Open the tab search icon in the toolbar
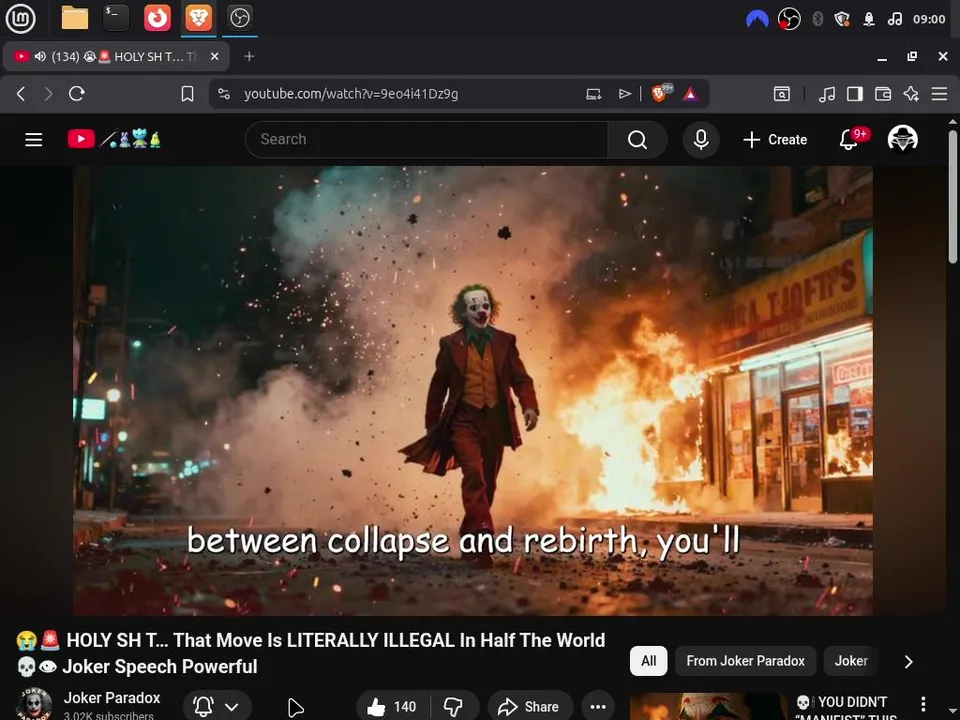 click(x=782, y=94)
